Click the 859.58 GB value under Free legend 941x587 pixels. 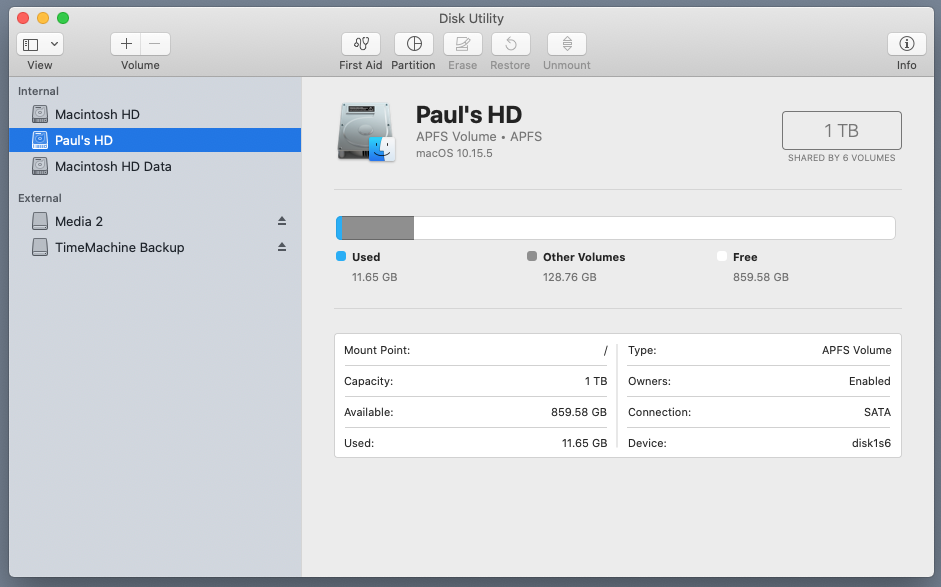click(x=761, y=277)
